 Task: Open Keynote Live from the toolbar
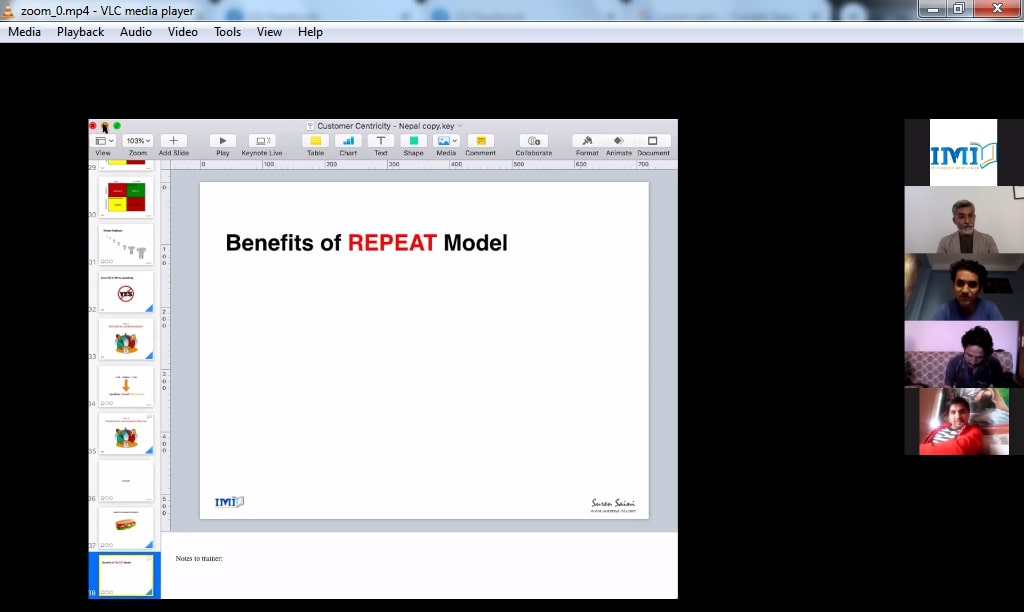click(262, 140)
